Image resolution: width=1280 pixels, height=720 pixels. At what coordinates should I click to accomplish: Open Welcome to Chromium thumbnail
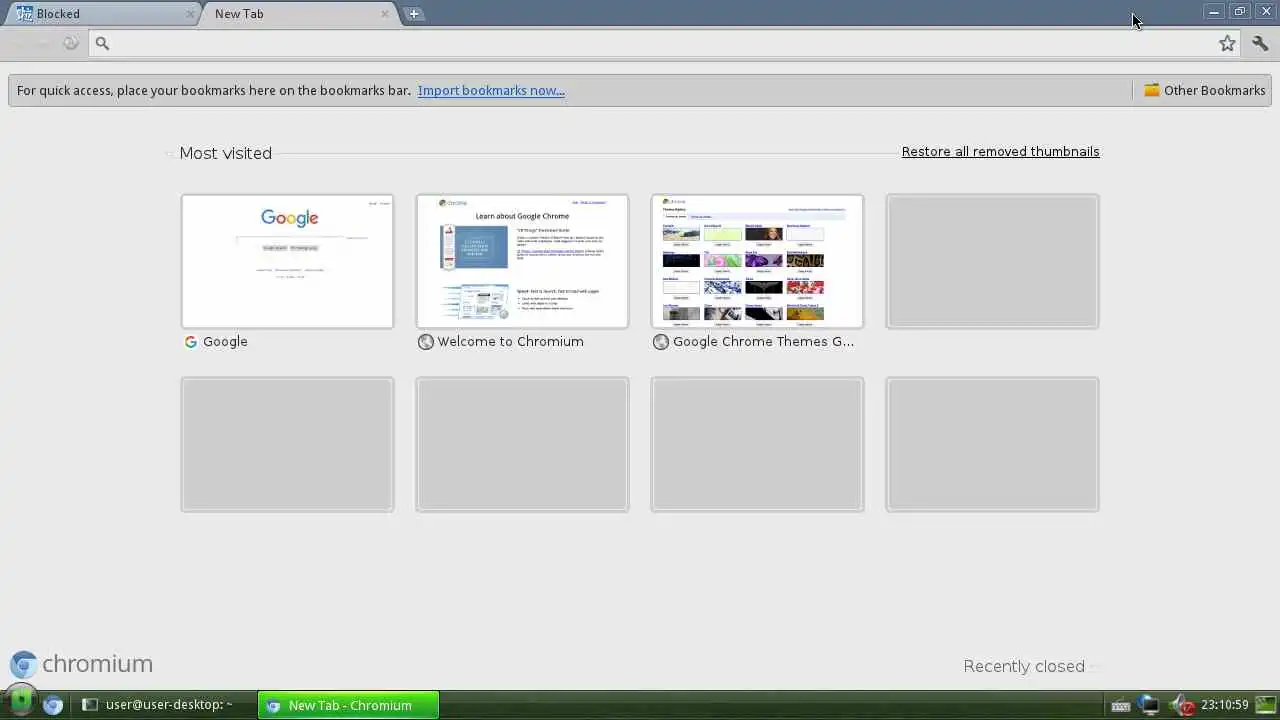pos(522,261)
